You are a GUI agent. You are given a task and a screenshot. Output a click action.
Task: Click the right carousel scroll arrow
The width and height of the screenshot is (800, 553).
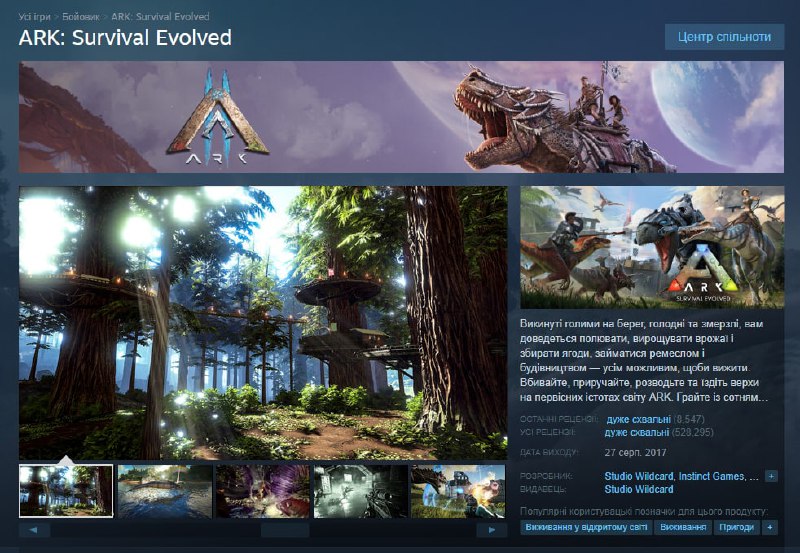pos(492,530)
